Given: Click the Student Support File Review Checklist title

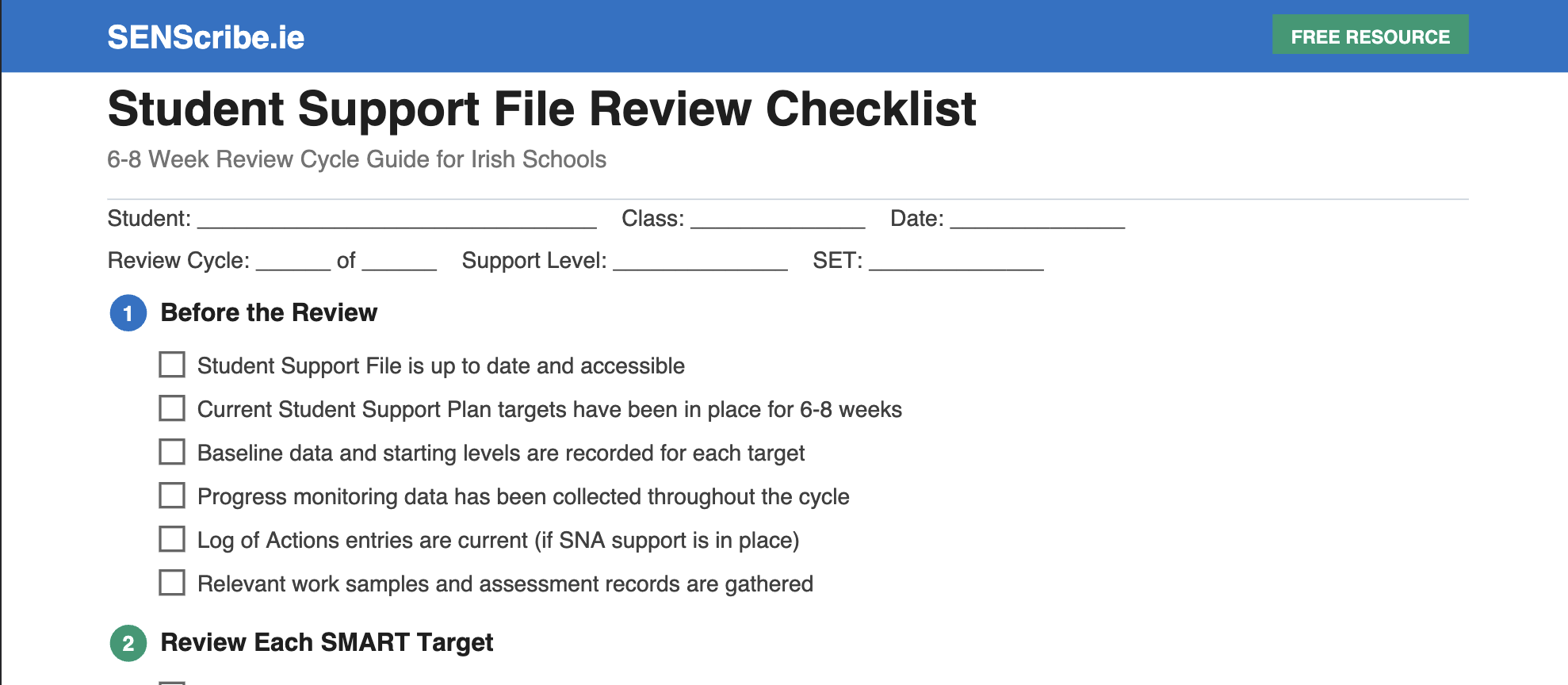Looking at the screenshot, I should [x=541, y=109].
